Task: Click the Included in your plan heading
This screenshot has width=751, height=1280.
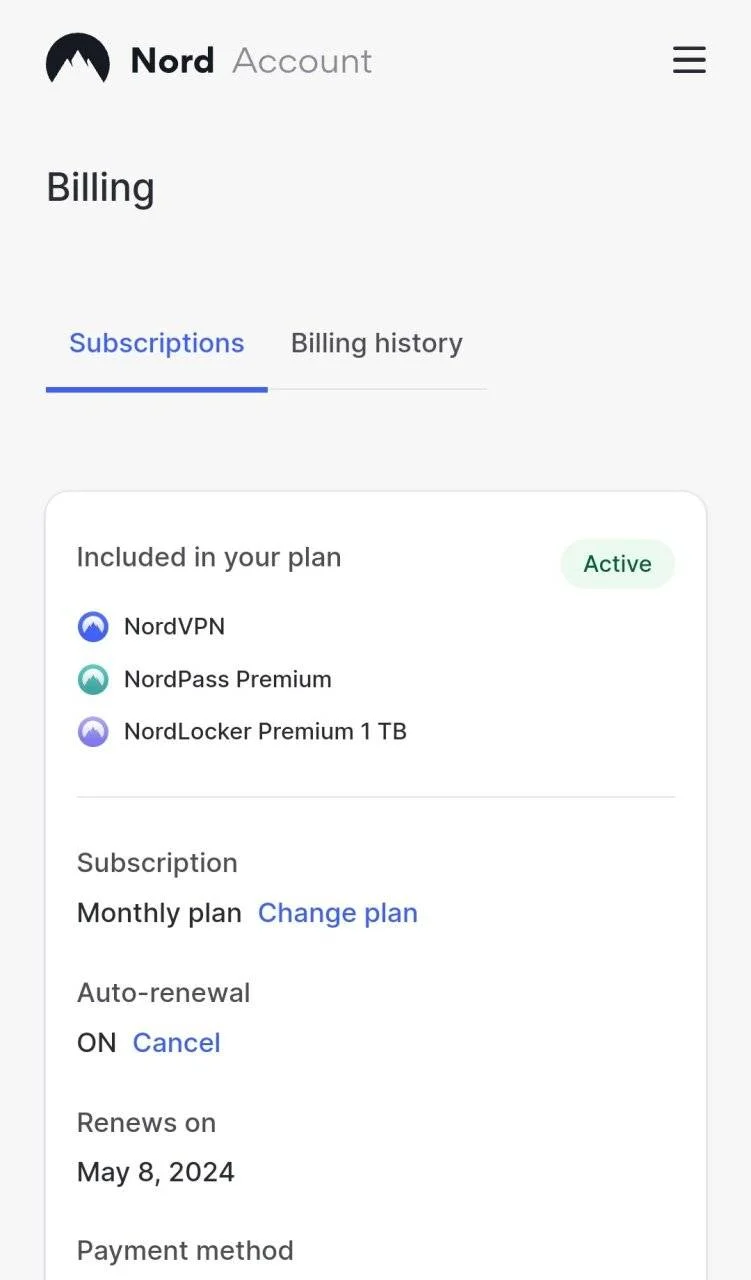Action: (x=209, y=557)
